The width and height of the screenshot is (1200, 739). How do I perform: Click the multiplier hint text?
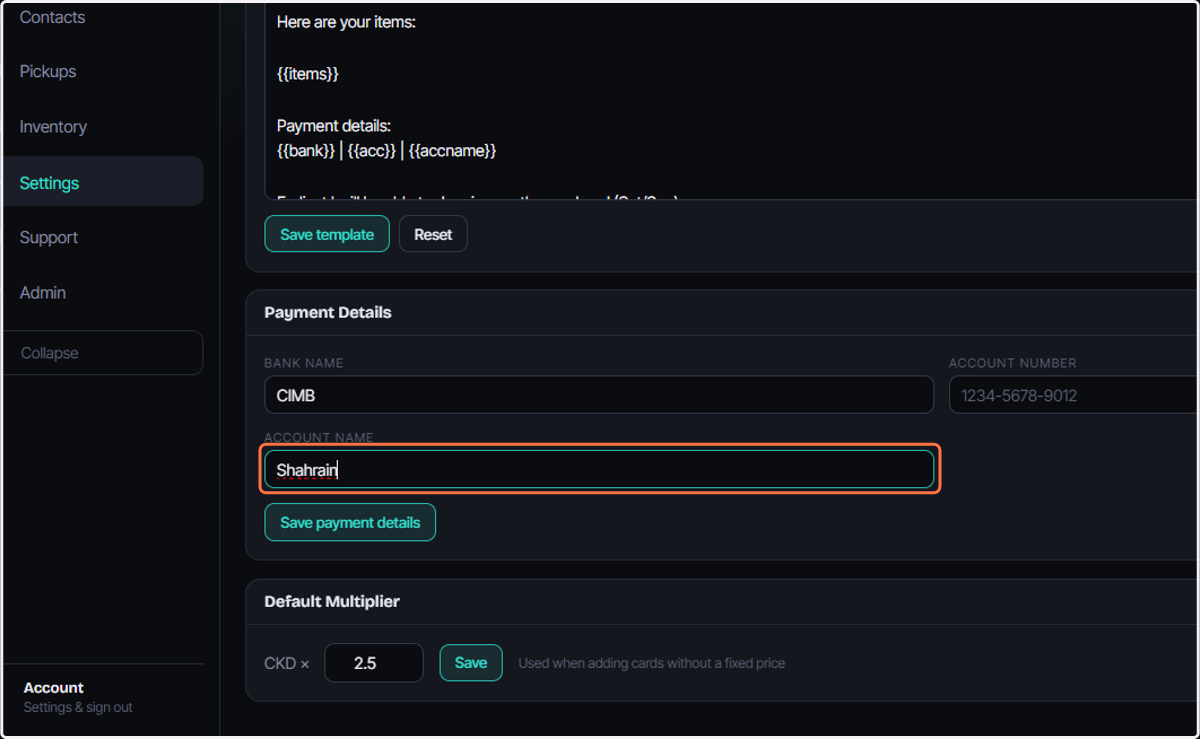point(652,663)
